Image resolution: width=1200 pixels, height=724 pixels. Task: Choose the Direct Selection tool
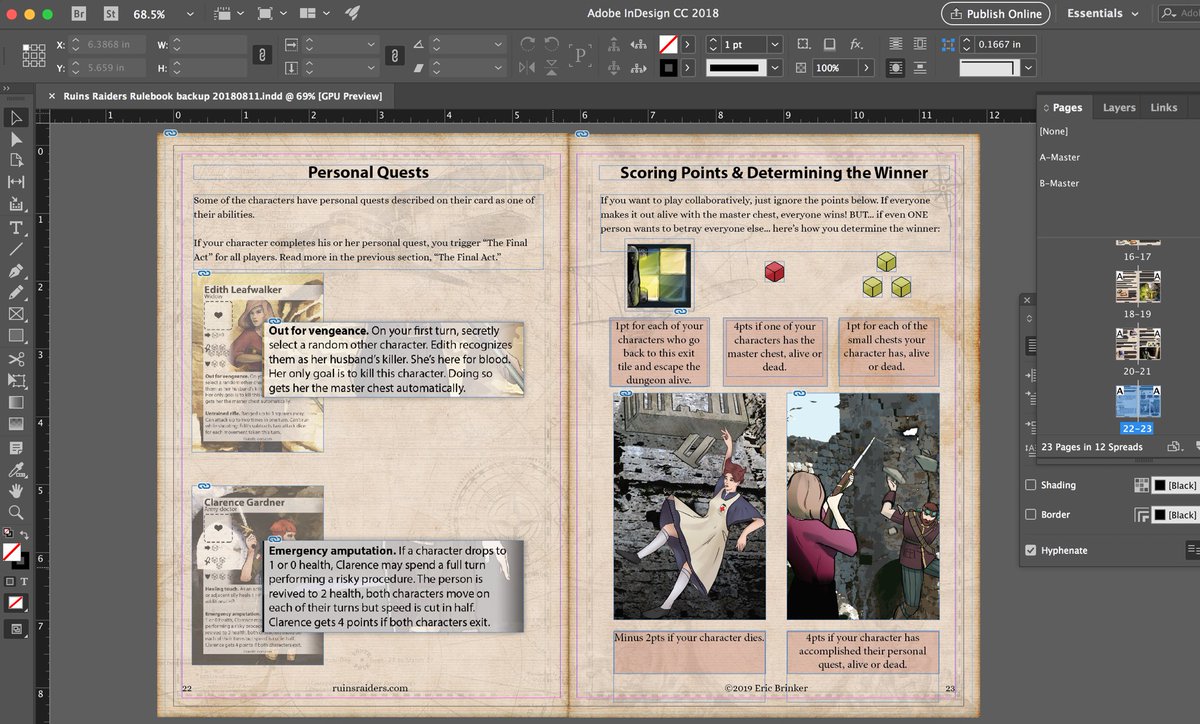tap(16, 139)
